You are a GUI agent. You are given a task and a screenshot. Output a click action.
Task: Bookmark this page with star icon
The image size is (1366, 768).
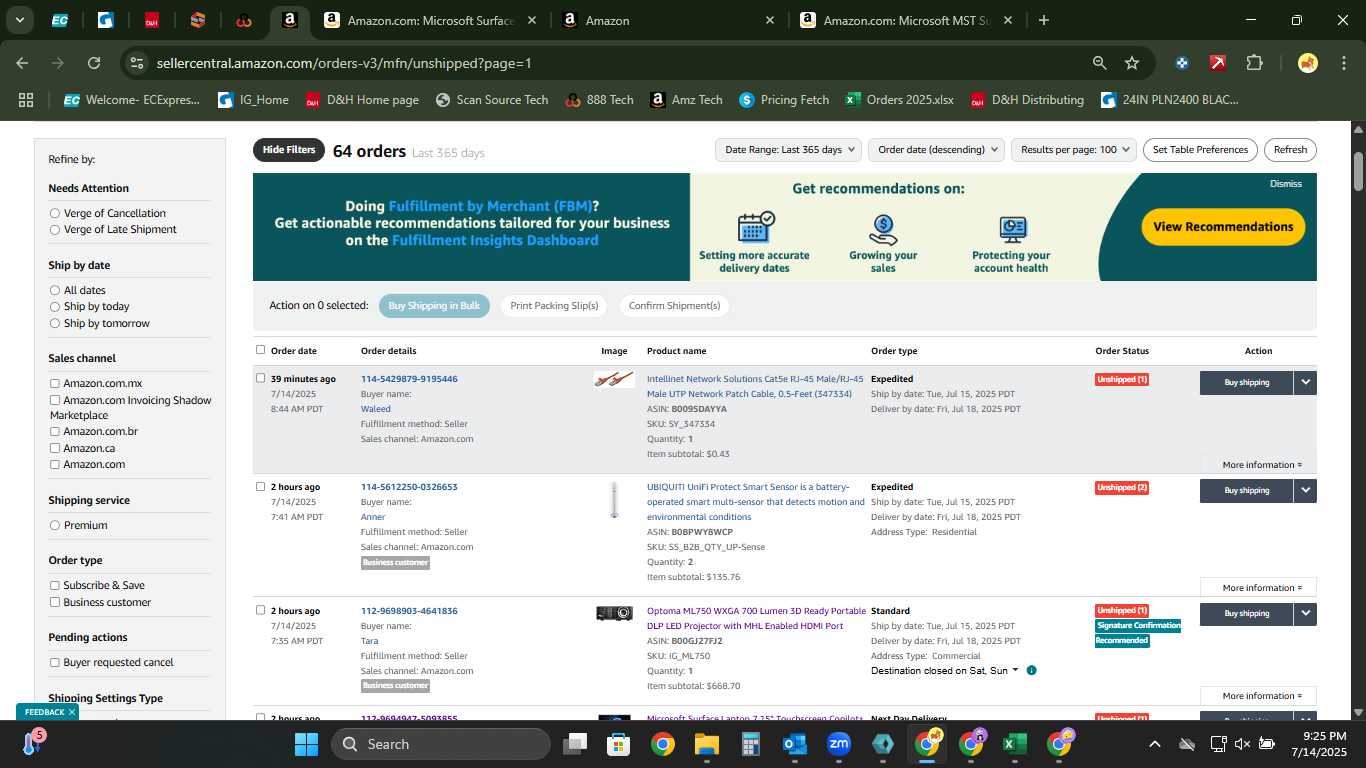(x=1132, y=63)
